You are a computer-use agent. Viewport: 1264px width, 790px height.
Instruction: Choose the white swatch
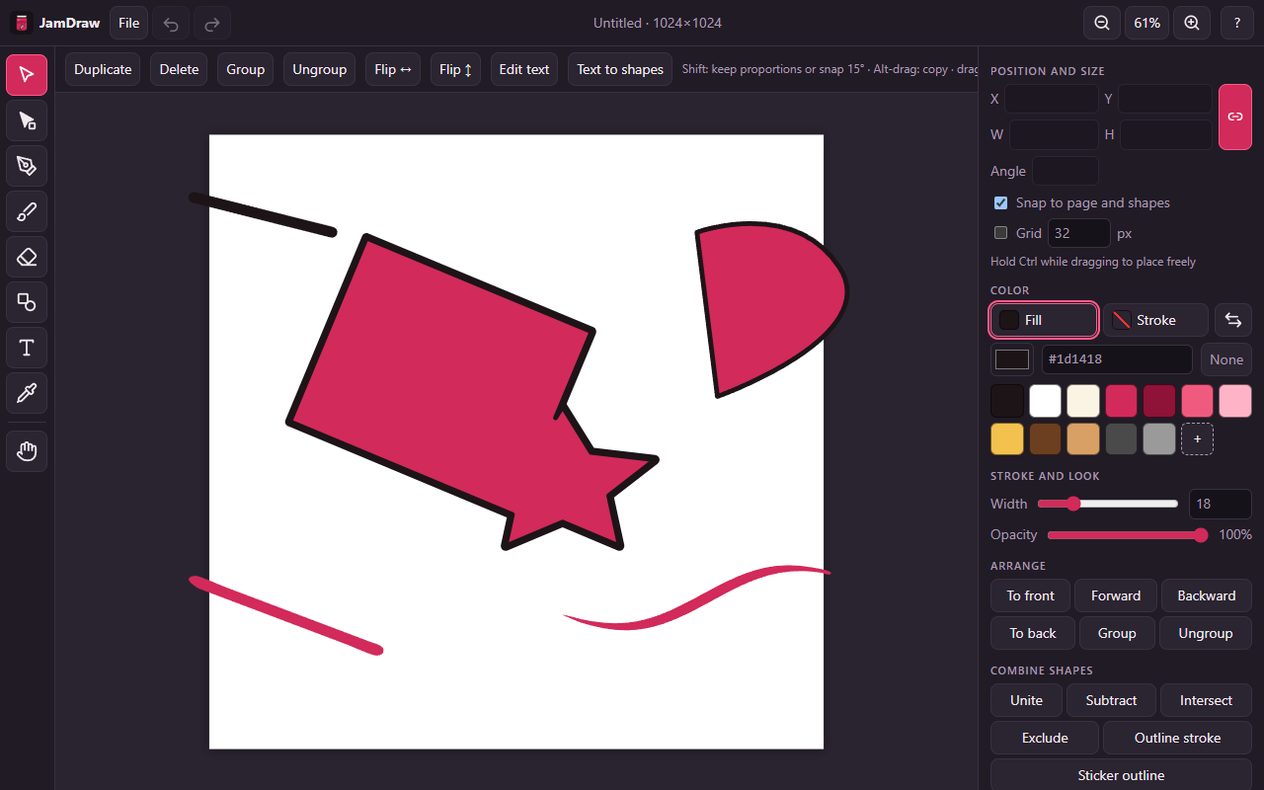tap(1045, 401)
